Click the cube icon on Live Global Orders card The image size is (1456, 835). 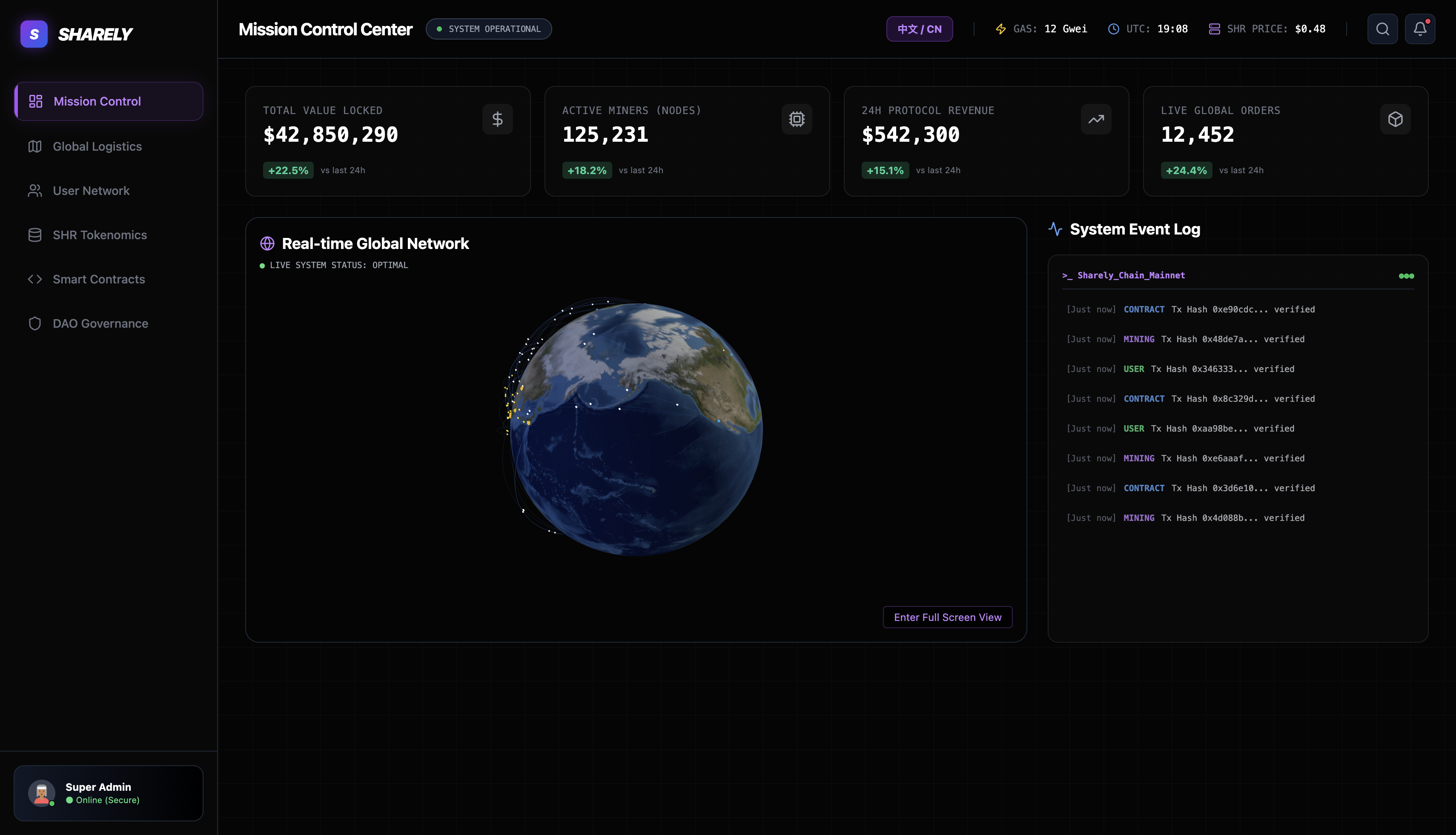(1396, 119)
